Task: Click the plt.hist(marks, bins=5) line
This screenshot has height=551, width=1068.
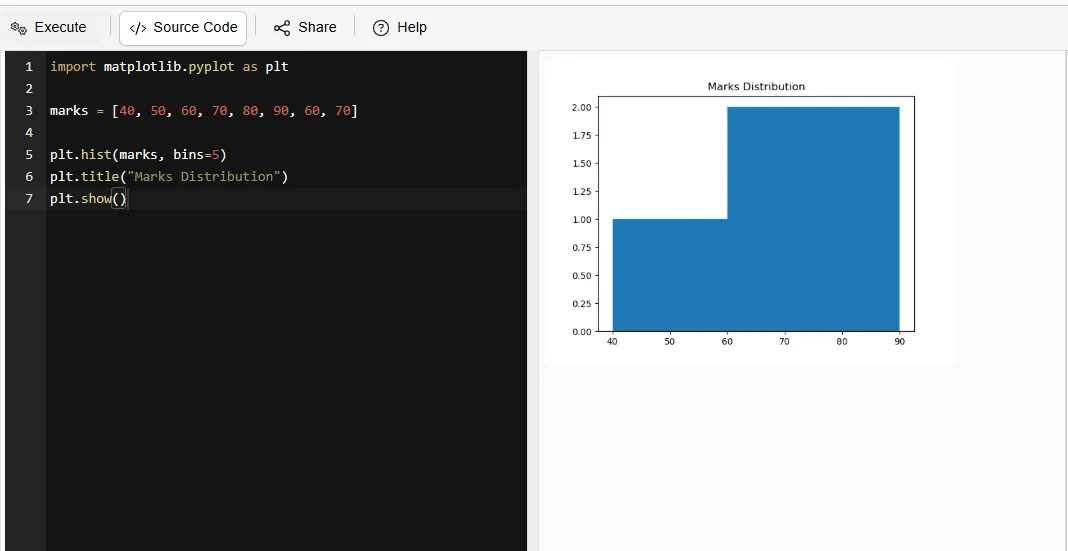Action: click(138, 155)
